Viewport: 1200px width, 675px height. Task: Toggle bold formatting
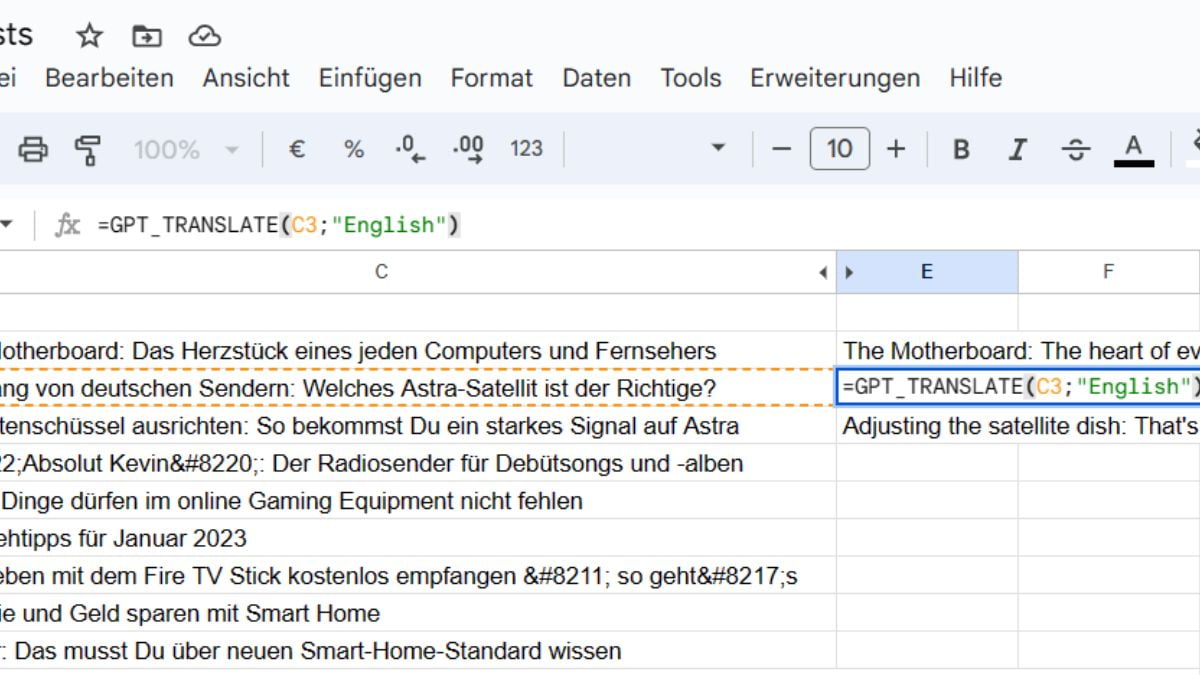960,148
